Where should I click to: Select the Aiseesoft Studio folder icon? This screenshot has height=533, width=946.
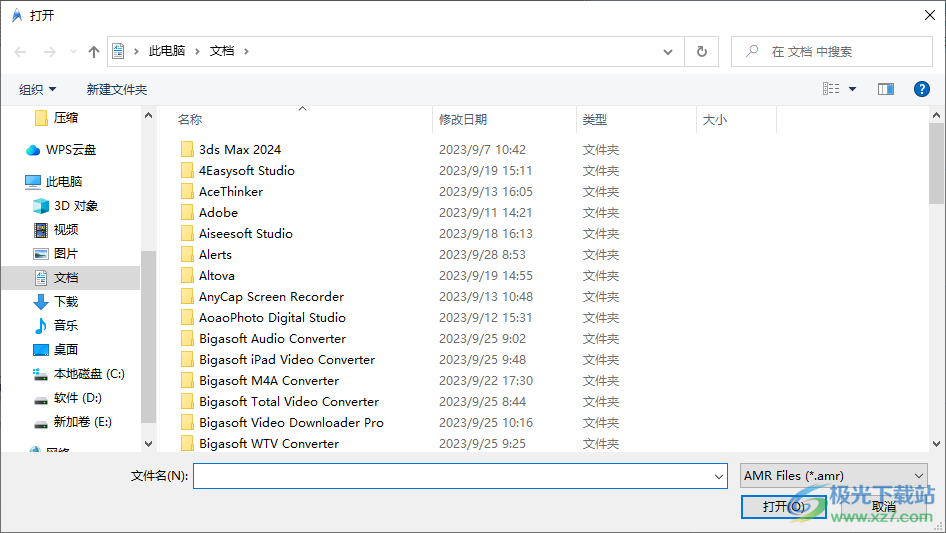click(x=187, y=234)
